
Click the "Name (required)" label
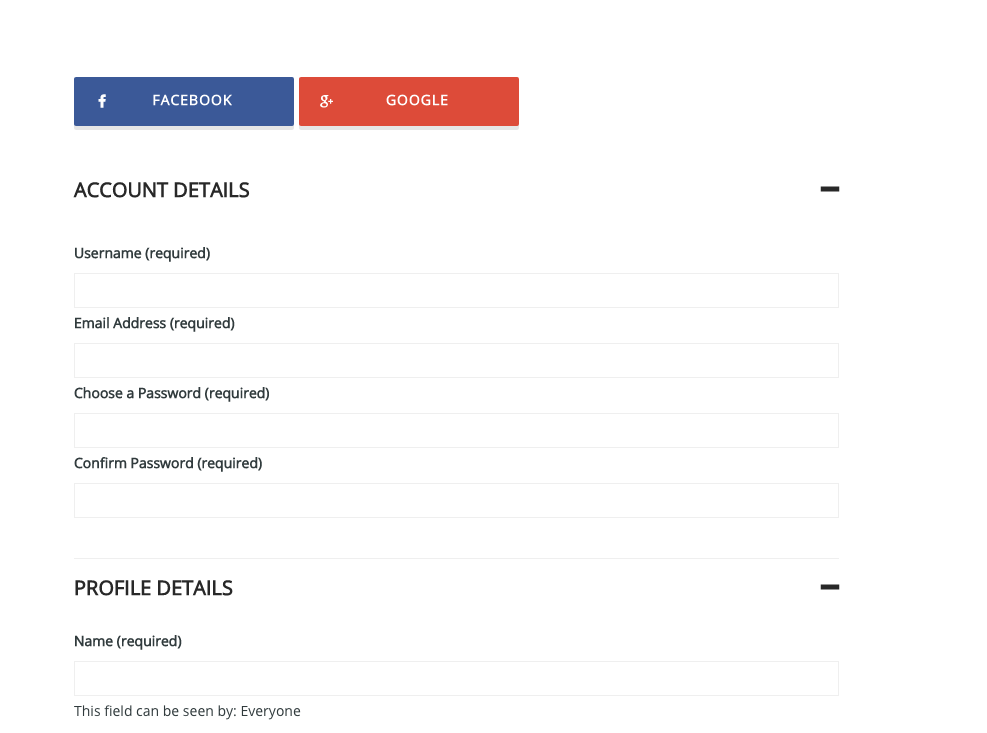(128, 642)
